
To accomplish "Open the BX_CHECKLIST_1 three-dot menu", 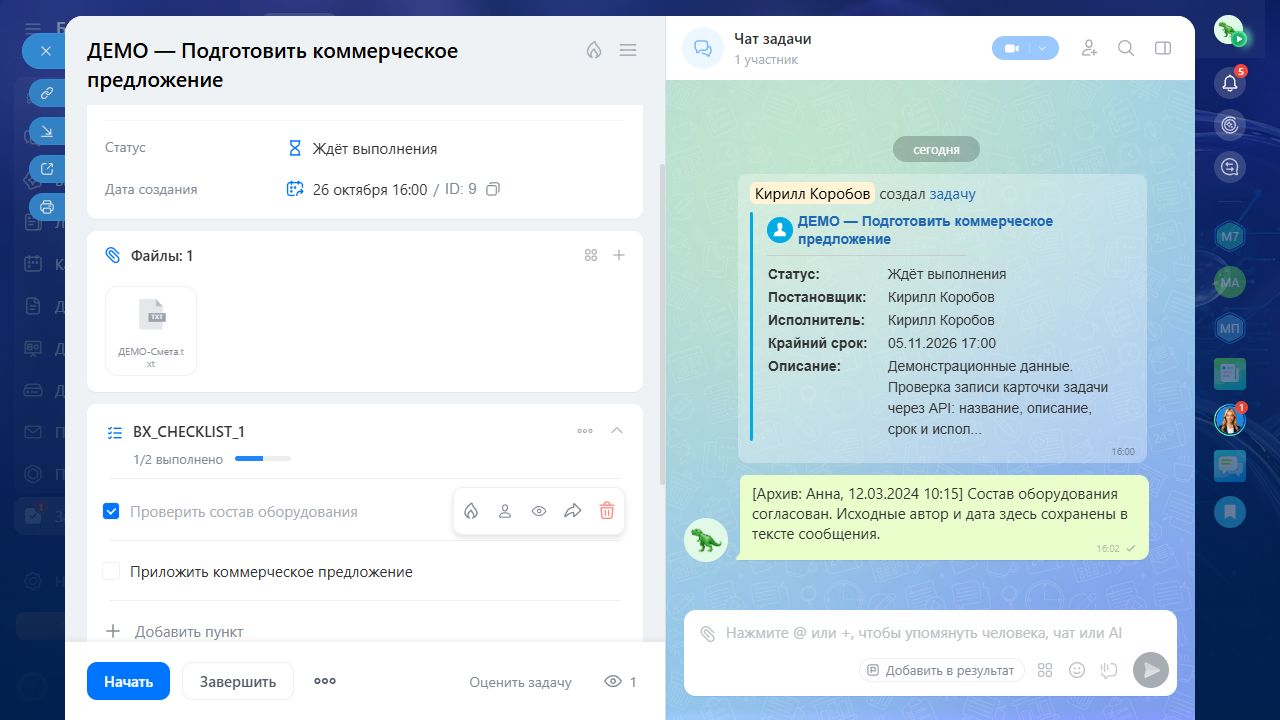I will pos(585,431).
